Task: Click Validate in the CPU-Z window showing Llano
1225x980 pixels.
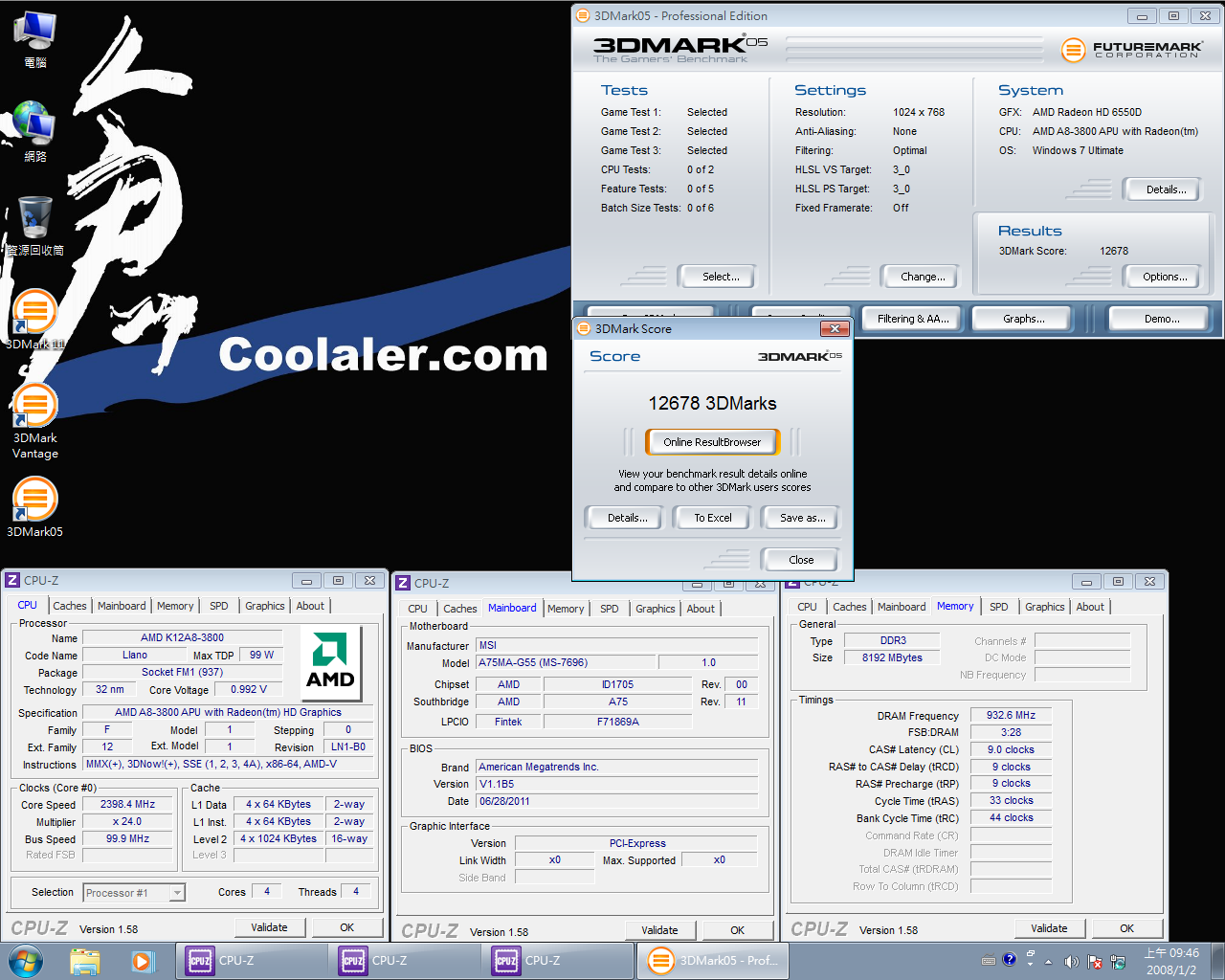Action: point(269,927)
